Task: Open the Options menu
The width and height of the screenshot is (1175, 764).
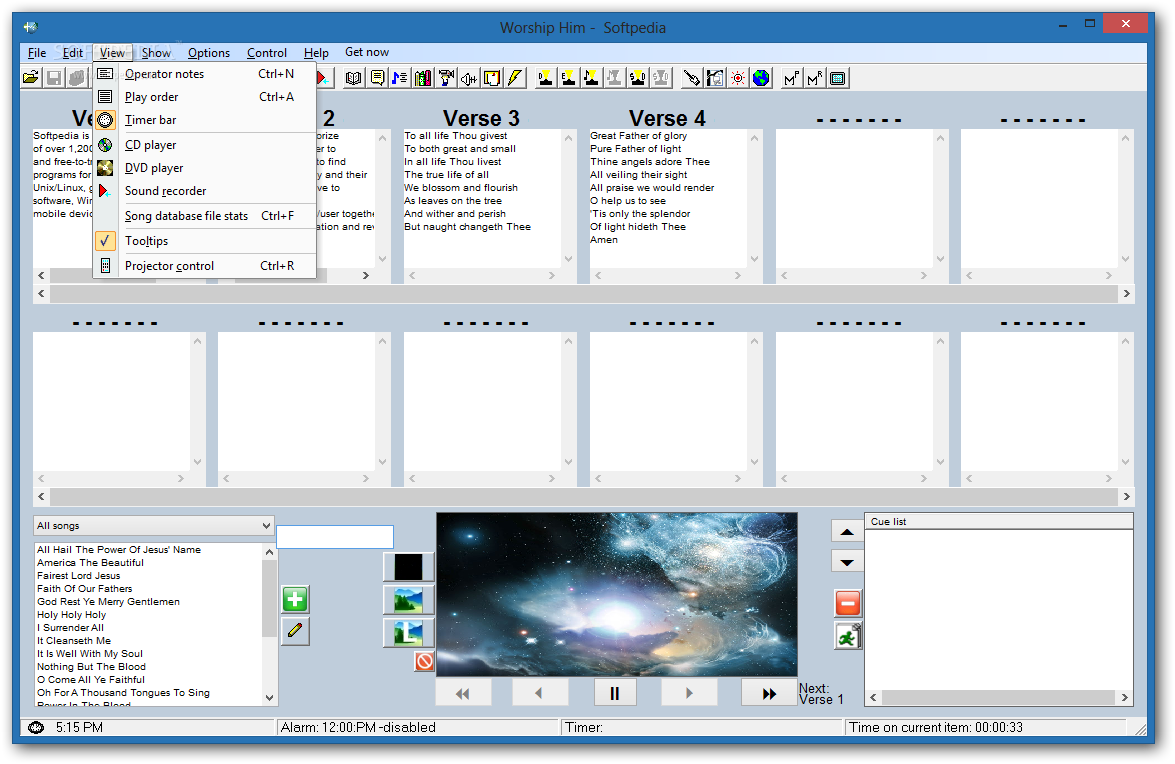Action: [x=208, y=52]
